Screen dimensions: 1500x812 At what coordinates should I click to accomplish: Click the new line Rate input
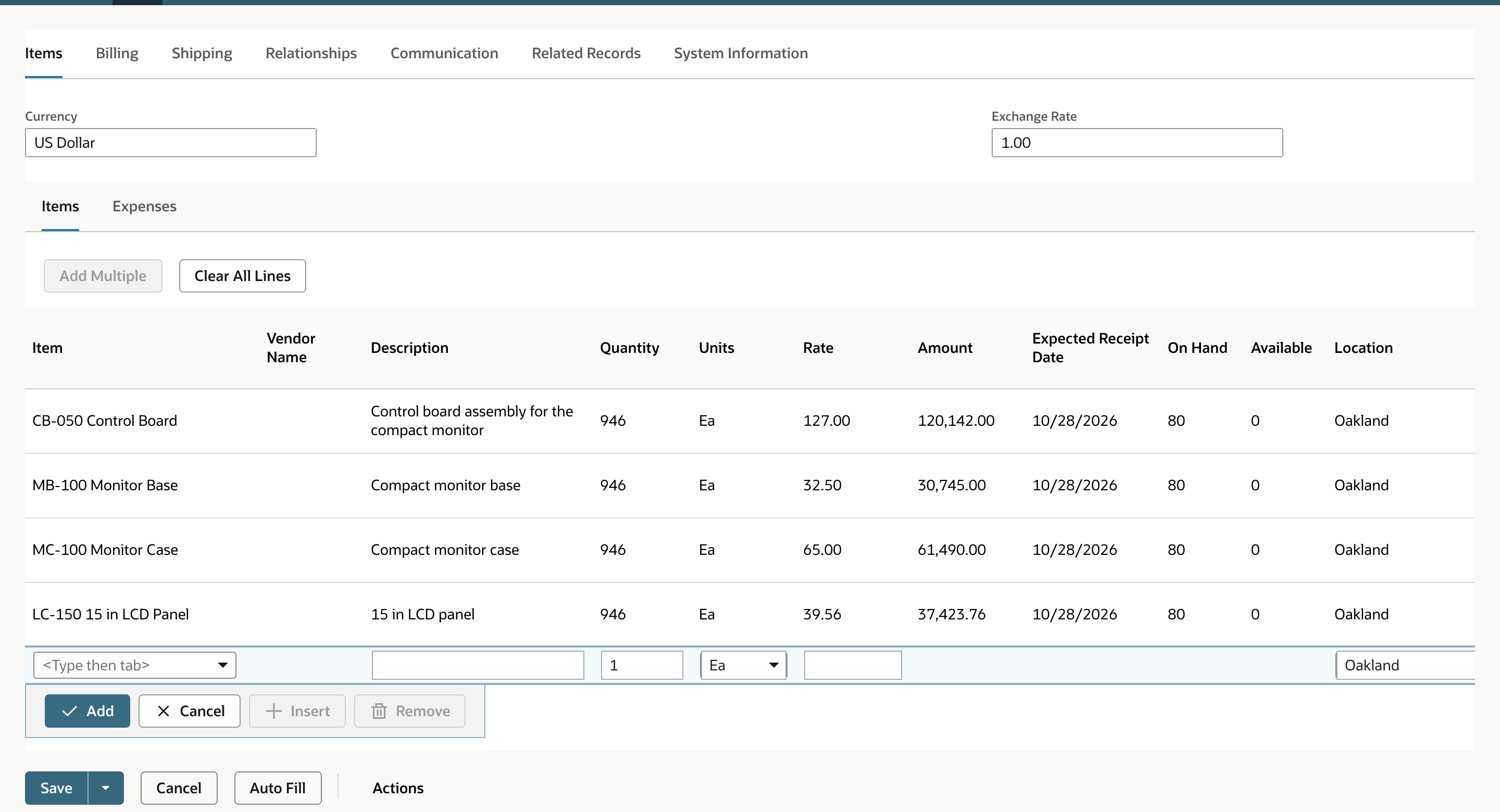[853, 665]
